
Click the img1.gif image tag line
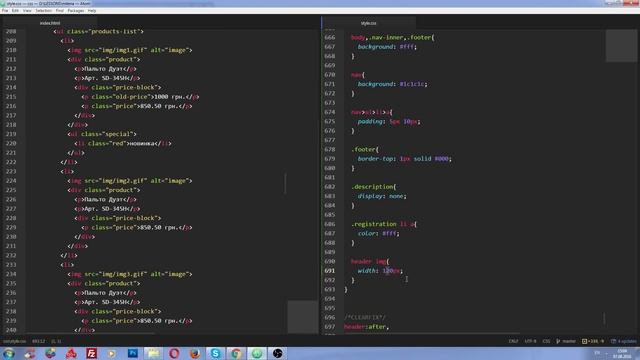click(x=130, y=50)
